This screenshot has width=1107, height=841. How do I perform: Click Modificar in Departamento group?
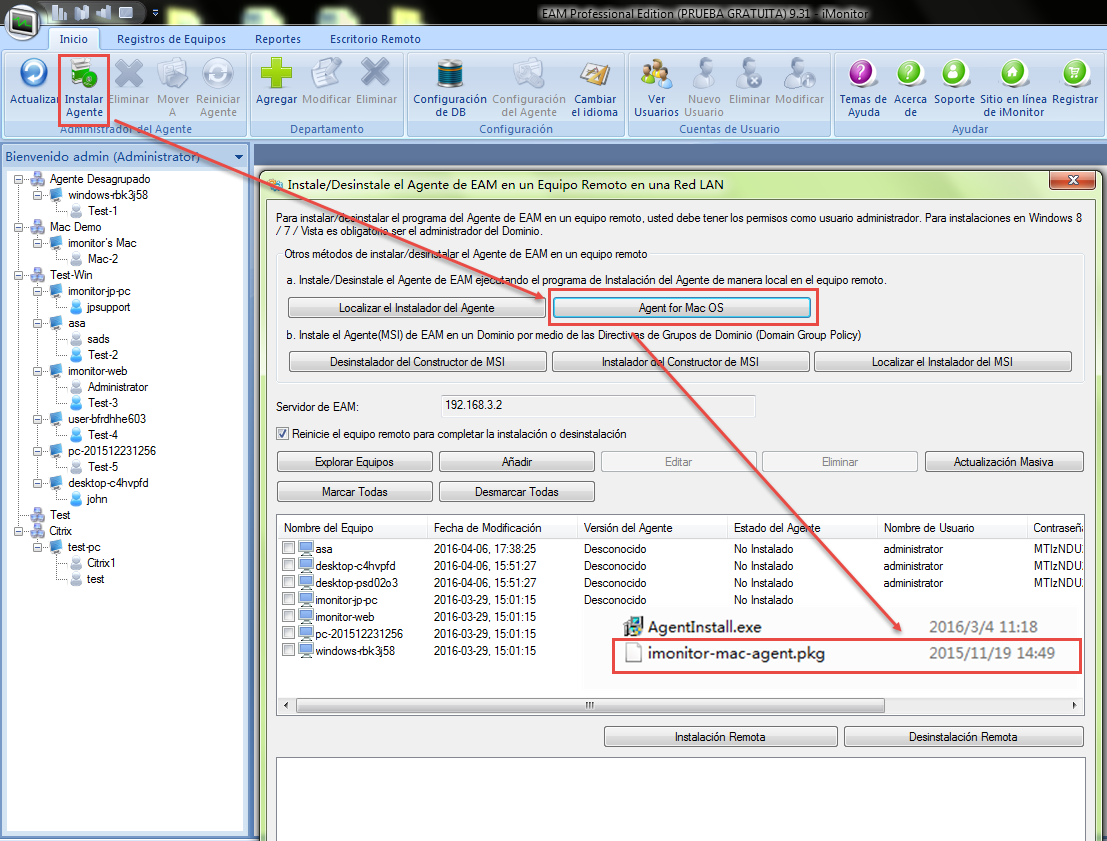[326, 81]
